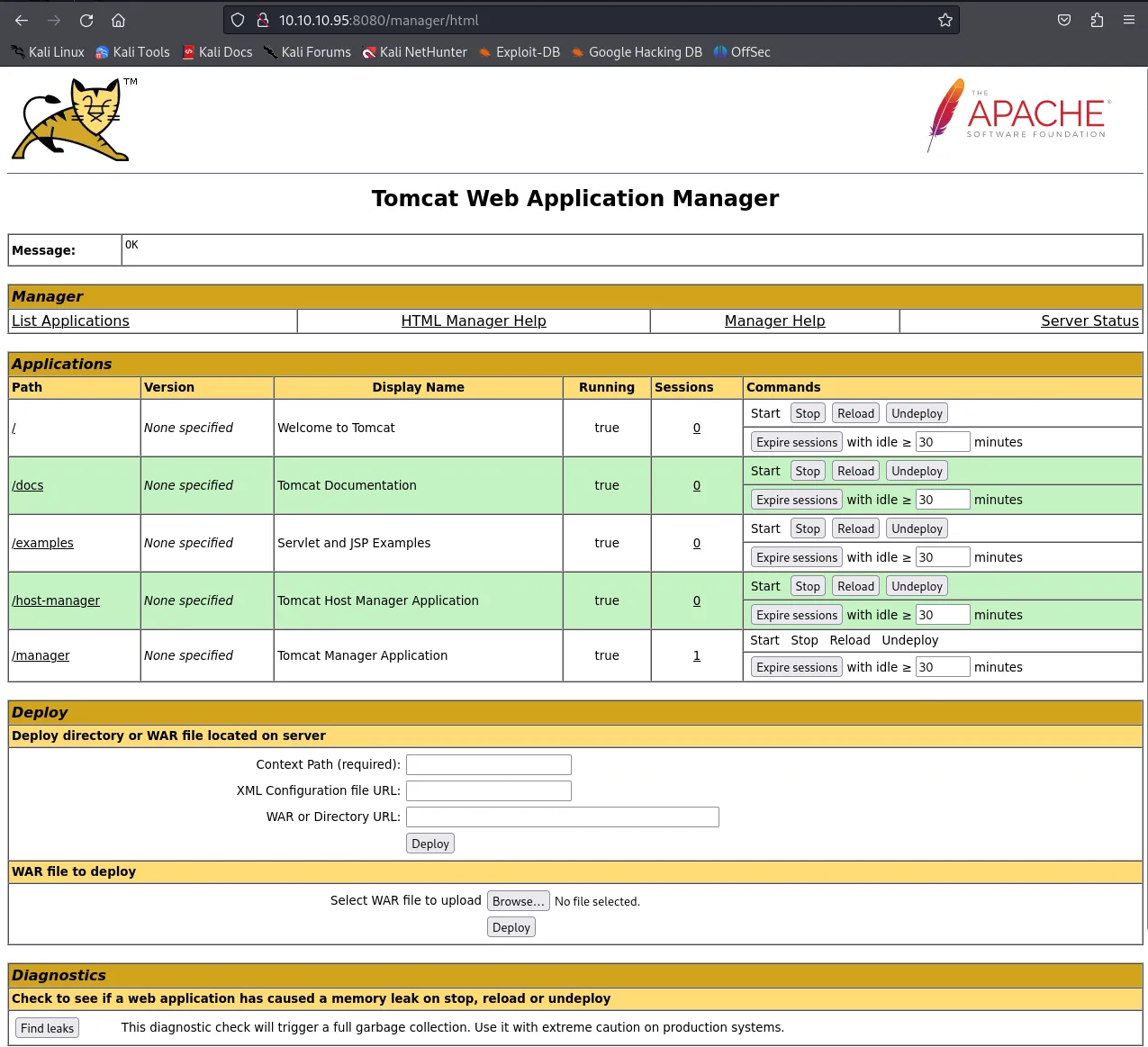Click the OK message text
The width and height of the screenshot is (1148, 1047).
pyautogui.click(x=131, y=245)
